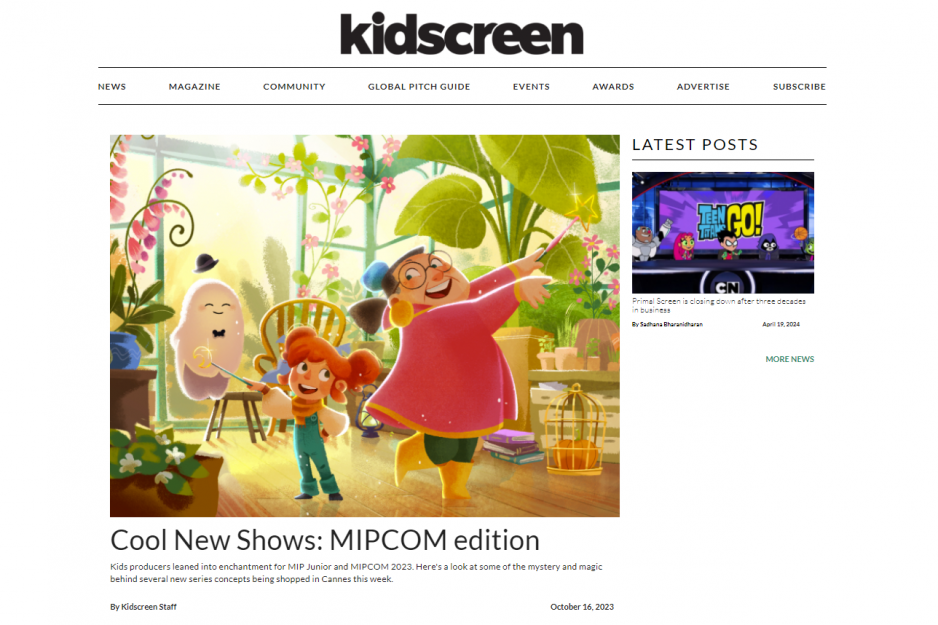Screen dimensions: 938x625
Task: Click the kidscreen logo
Action: (x=461, y=33)
